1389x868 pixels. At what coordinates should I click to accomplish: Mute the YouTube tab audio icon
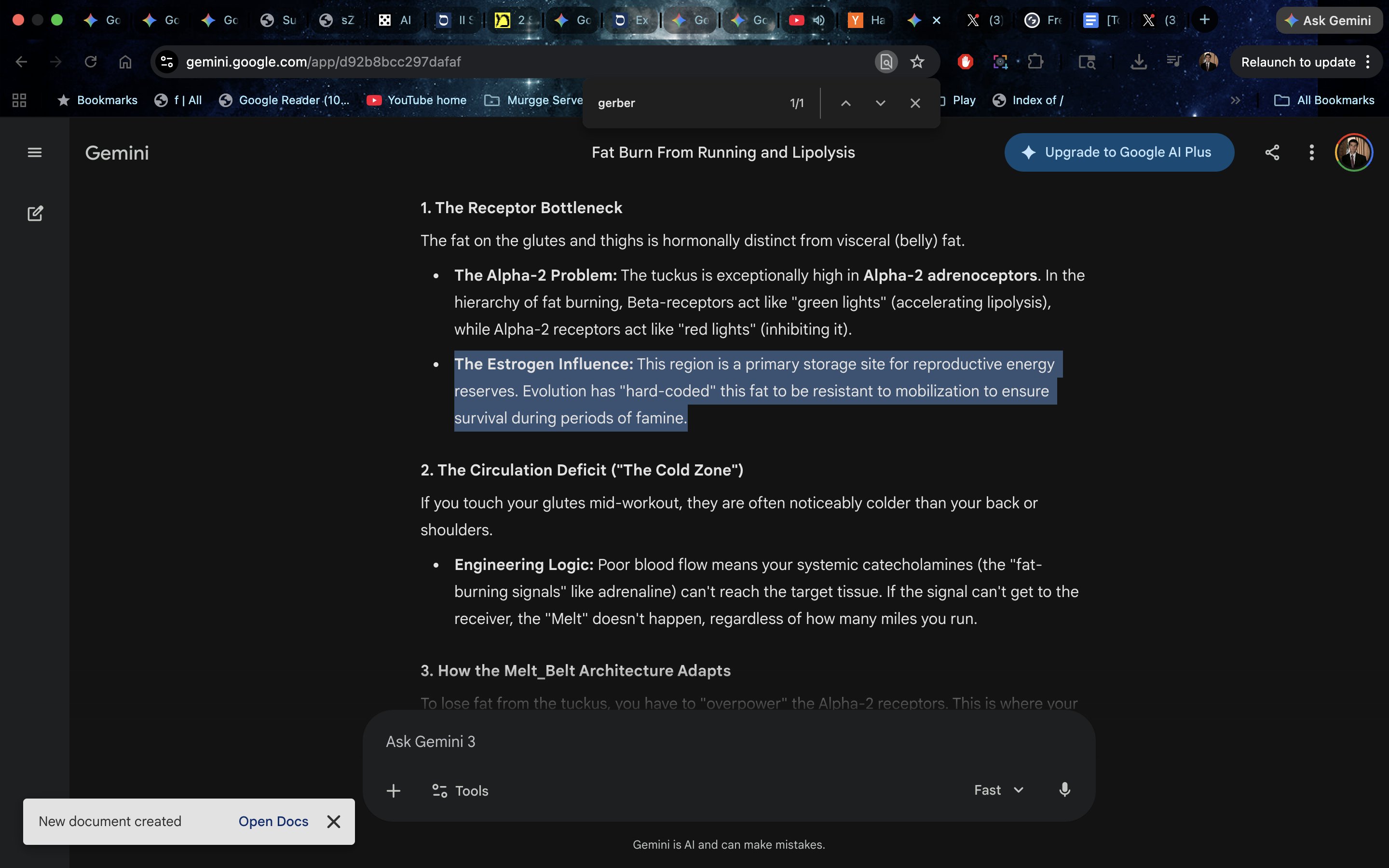tap(819, 20)
